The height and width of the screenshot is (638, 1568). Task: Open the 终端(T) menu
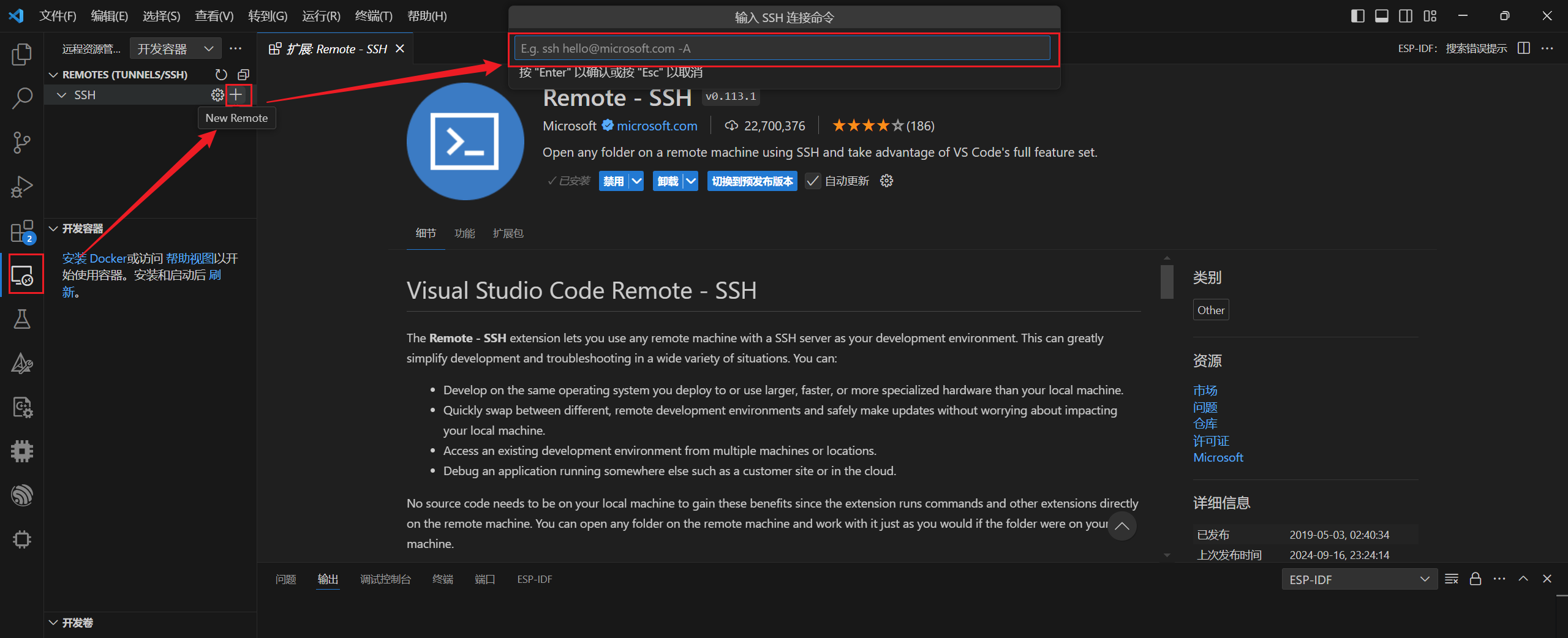[x=374, y=16]
